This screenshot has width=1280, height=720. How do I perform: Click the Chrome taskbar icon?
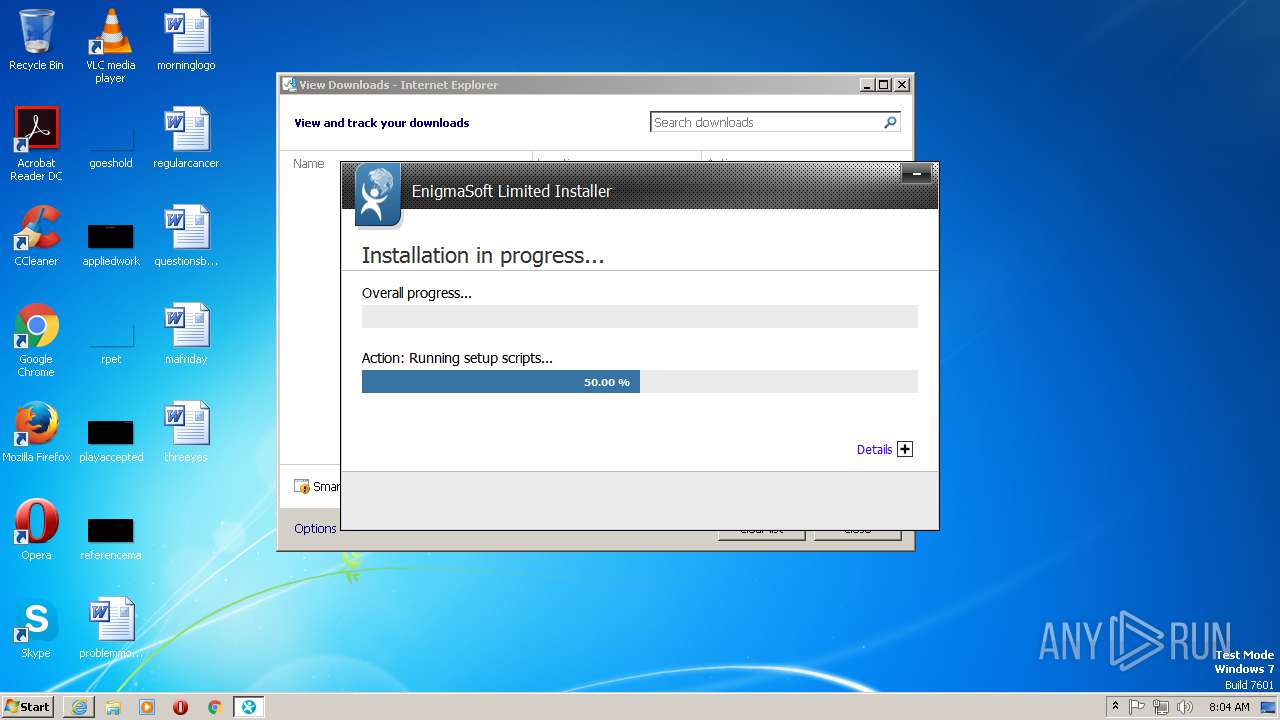tap(214, 707)
